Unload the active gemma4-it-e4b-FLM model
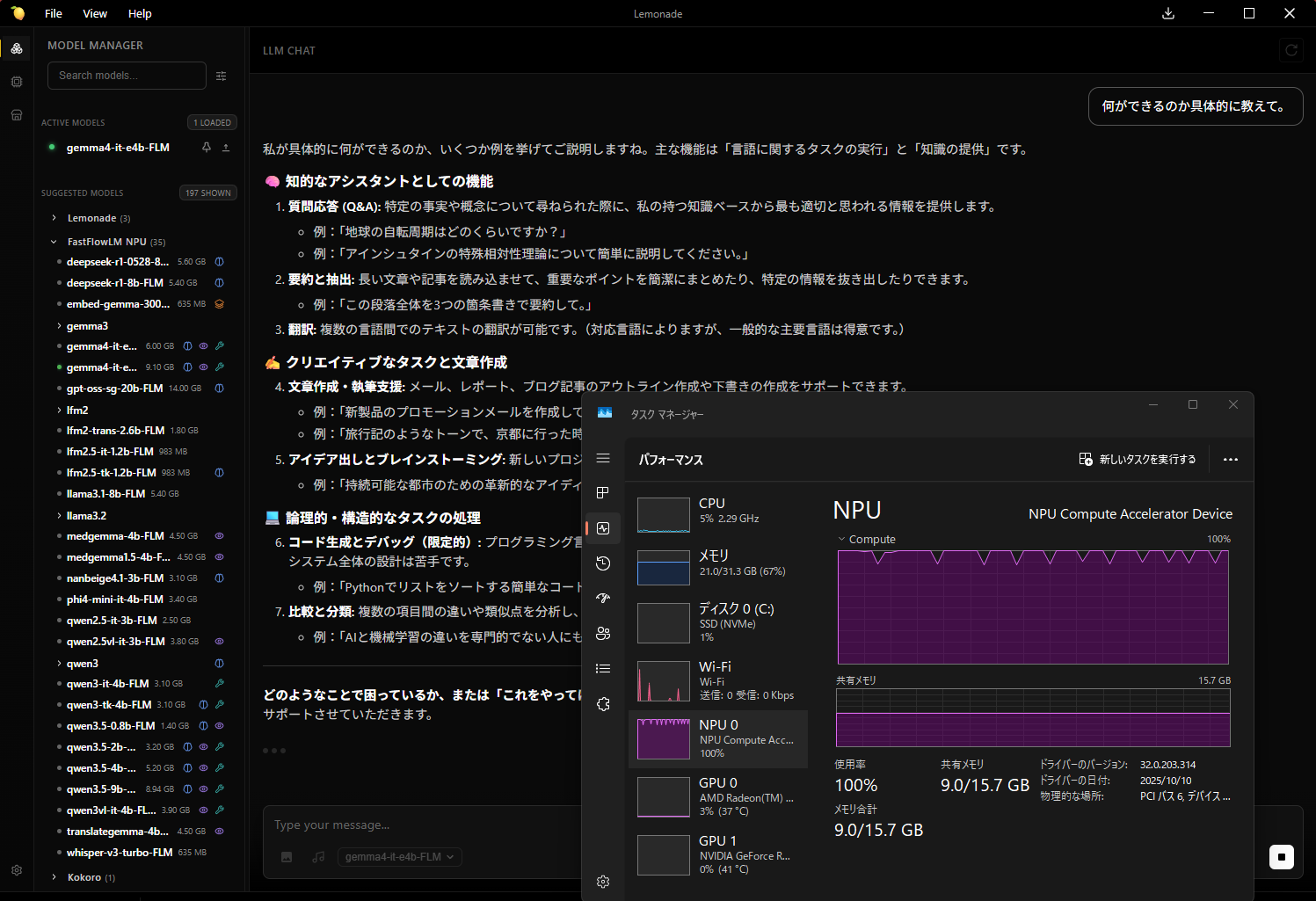 pyautogui.click(x=226, y=148)
